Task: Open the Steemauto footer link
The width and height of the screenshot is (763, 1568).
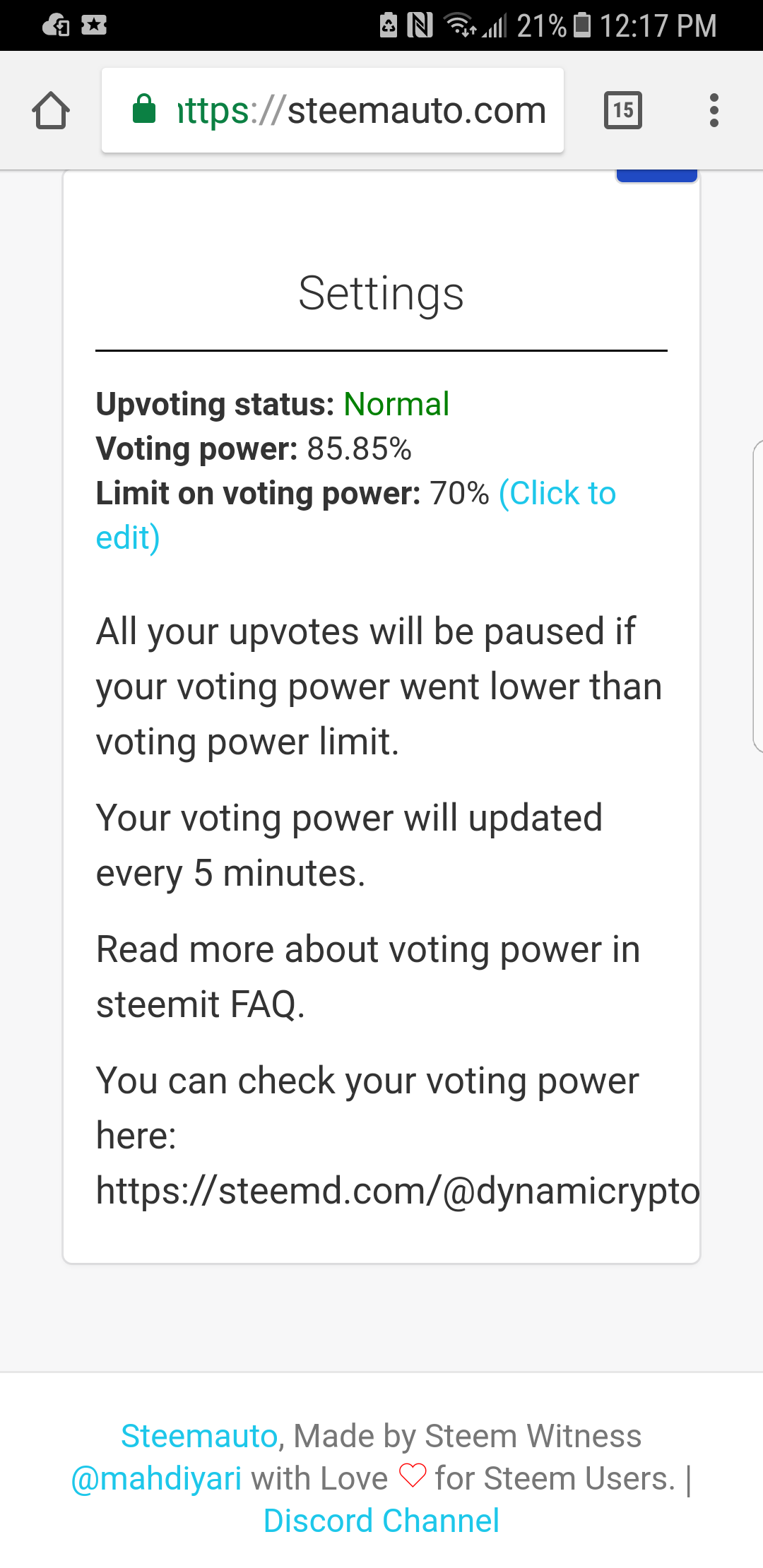Action: [x=199, y=1436]
